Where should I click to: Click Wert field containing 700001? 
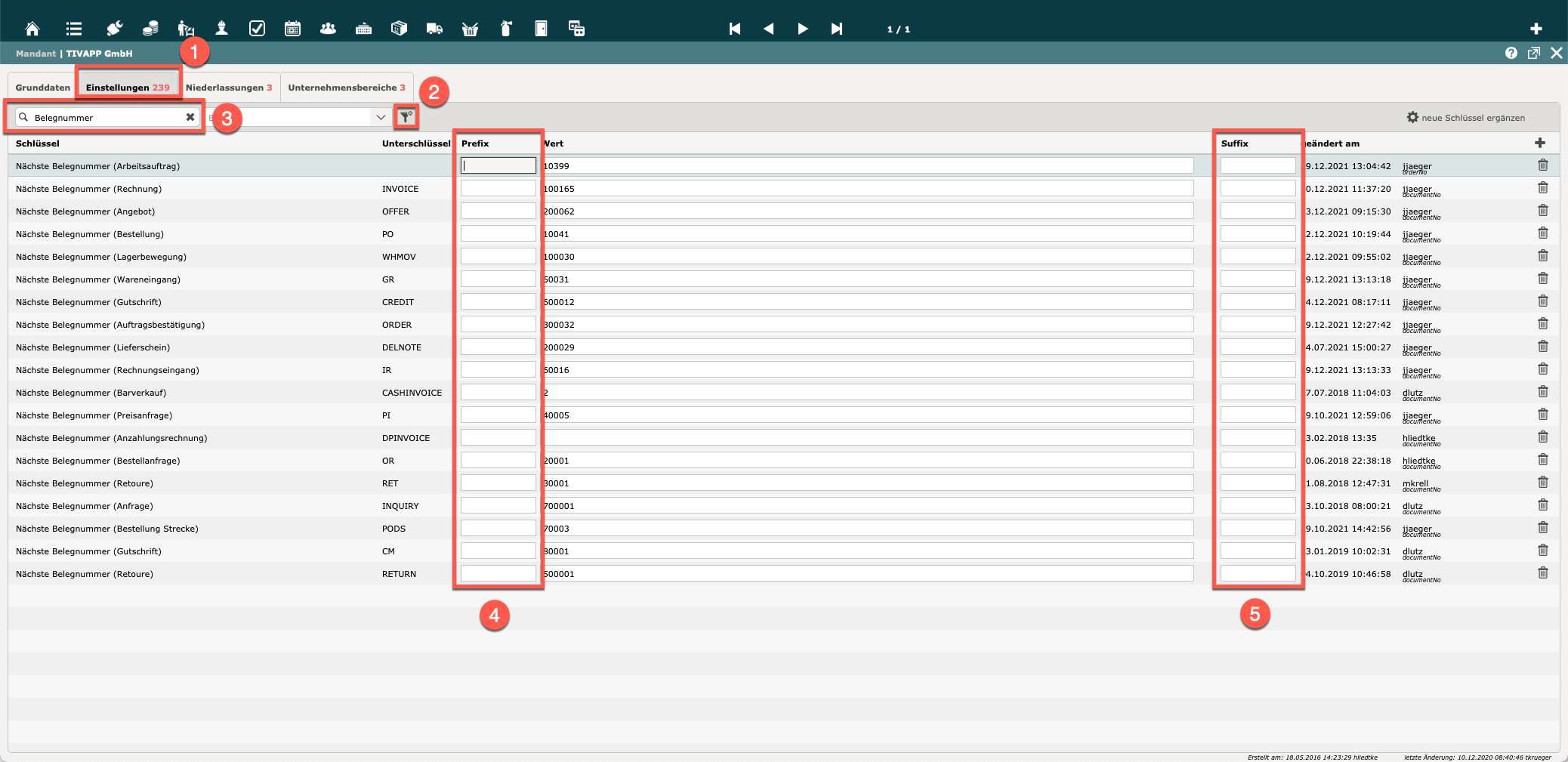point(868,505)
